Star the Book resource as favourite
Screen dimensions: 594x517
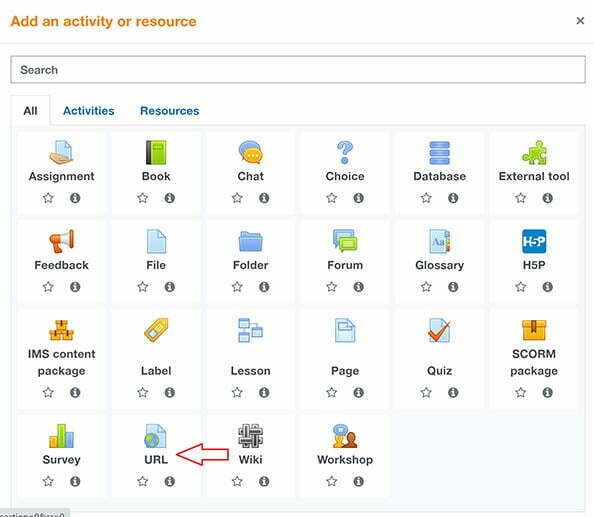tap(142, 198)
